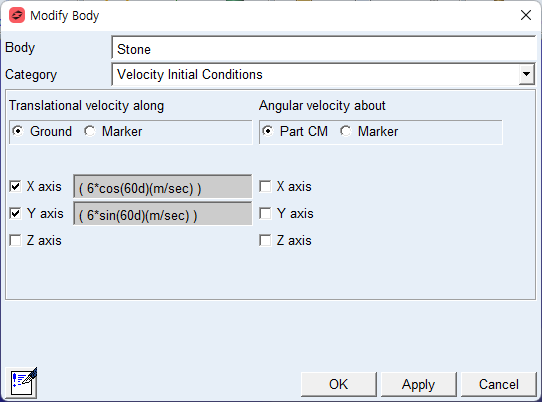Click the Body field containing Stone

click(x=324, y=48)
